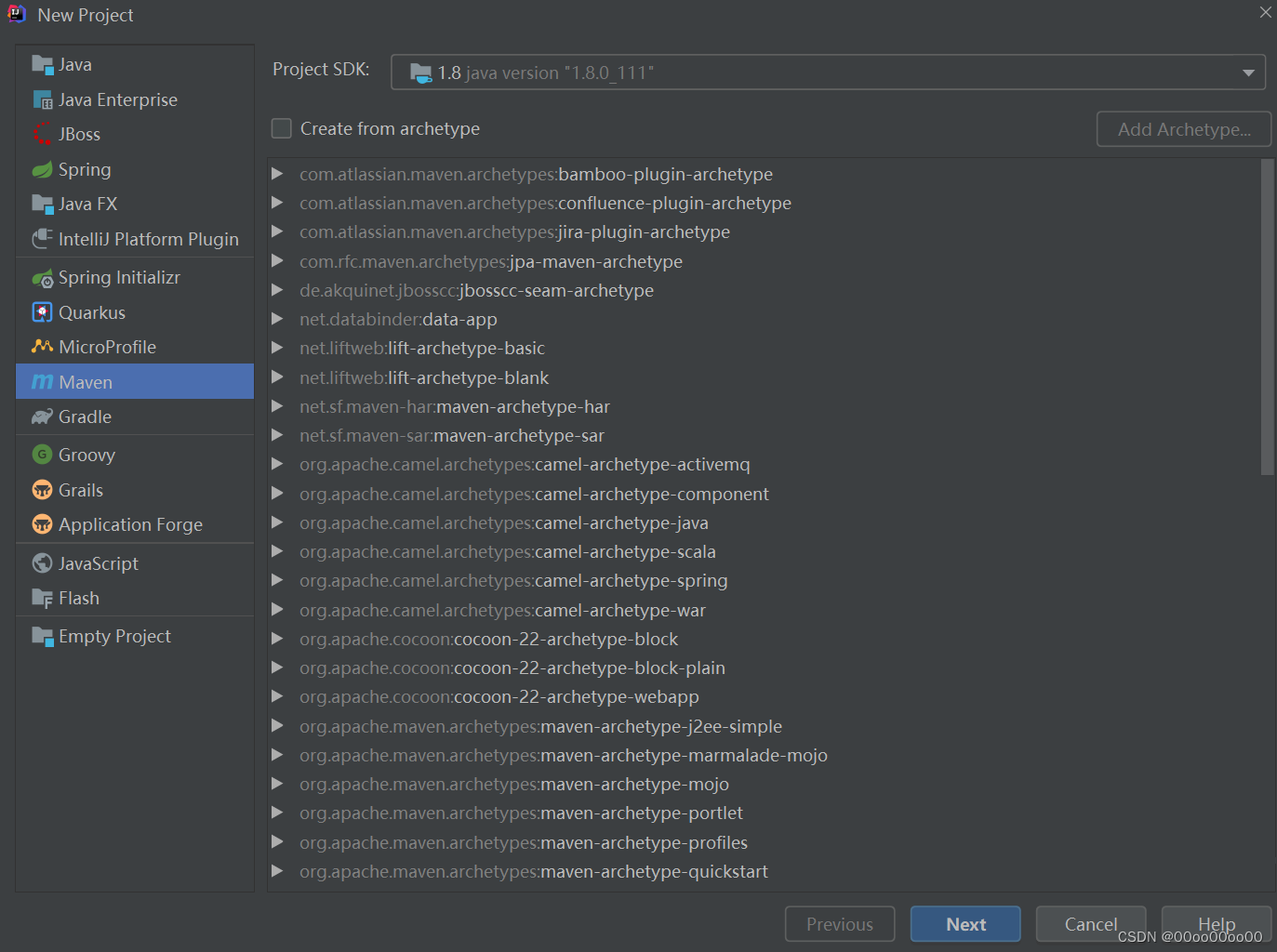Click the Spring Initializr icon
This screenshot has height=952, width=1277.
coord(42,277)
